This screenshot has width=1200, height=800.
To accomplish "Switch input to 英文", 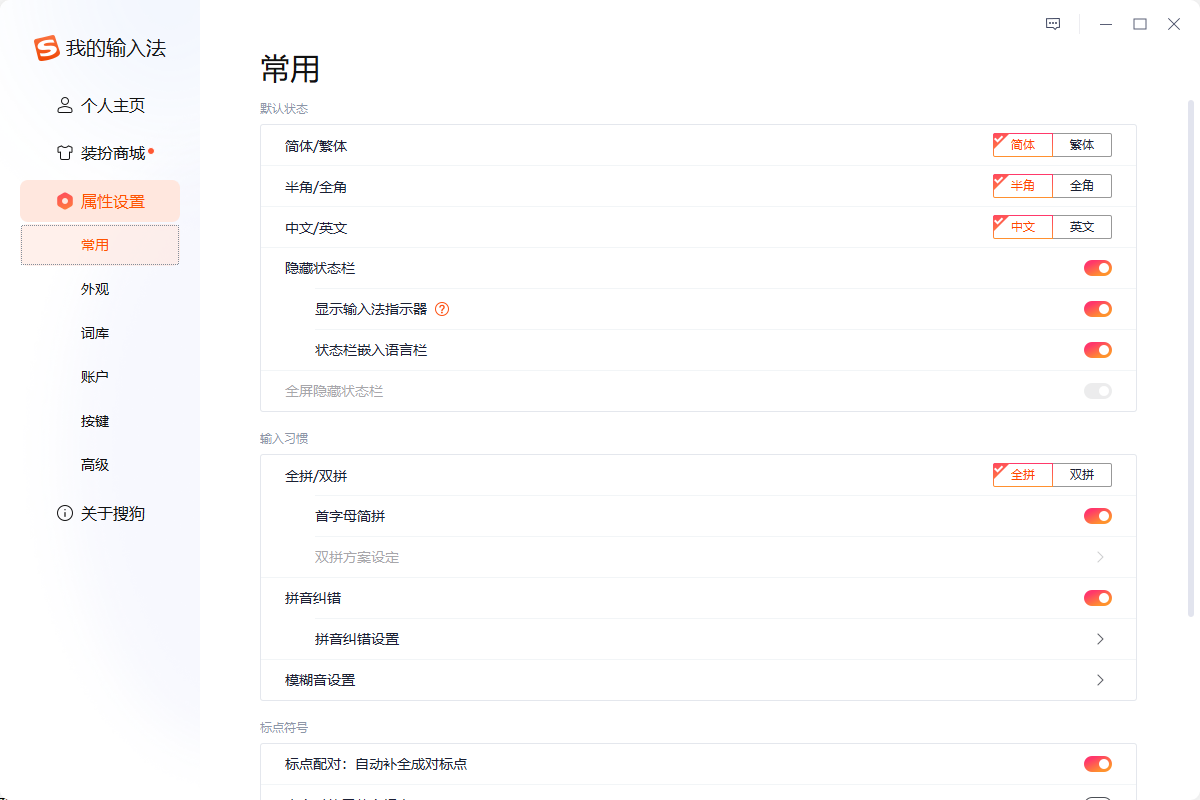I will tap(1082, 227).
